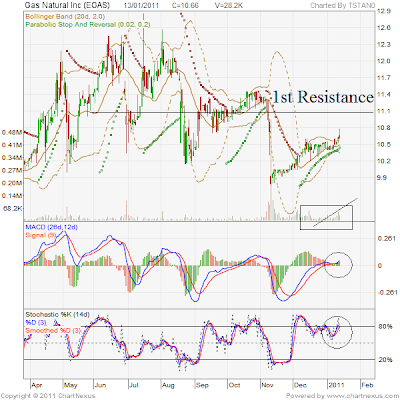
Task: Click the 2011 label on the time axis
Action: click(x=336, y=385)
